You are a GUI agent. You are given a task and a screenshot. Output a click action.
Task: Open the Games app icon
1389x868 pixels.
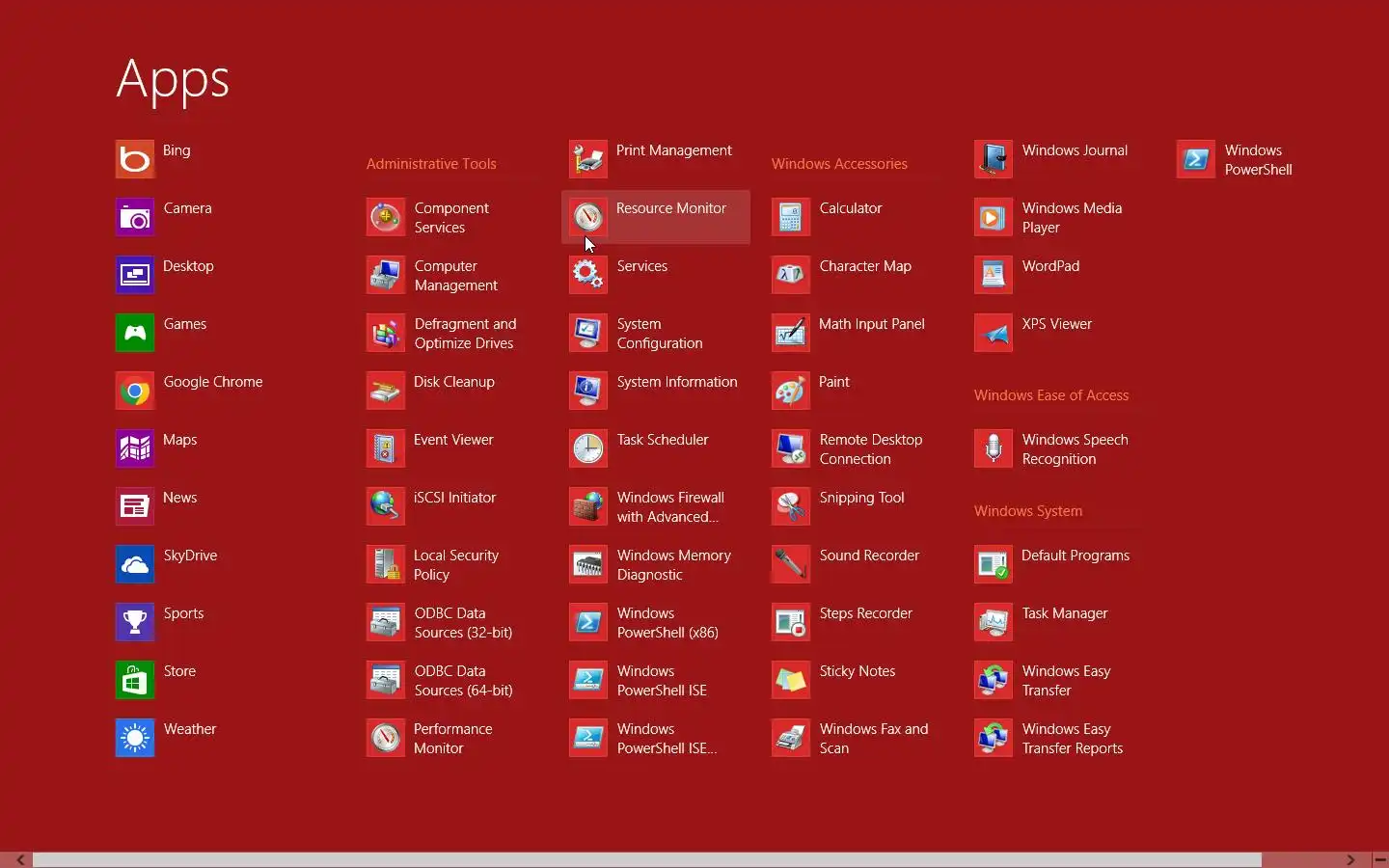pyautogui.click(x=135, y=333)
